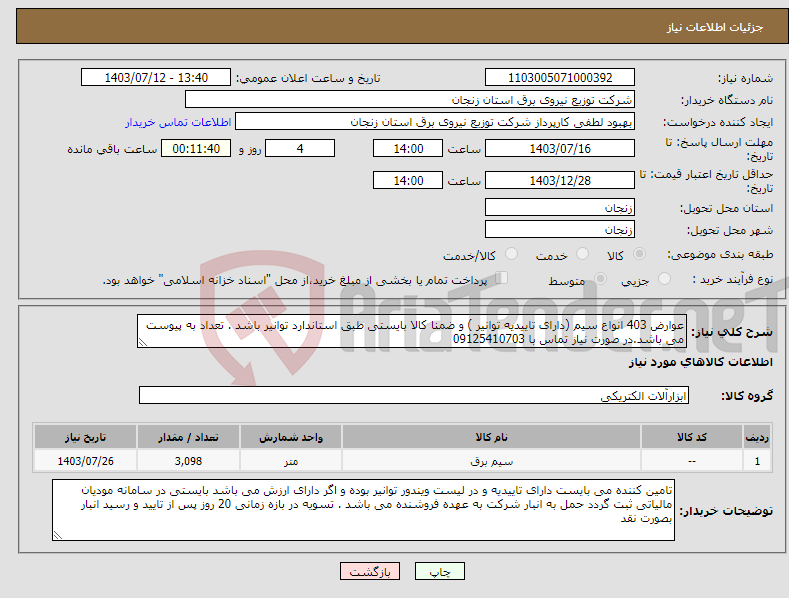
Task: Click the general need description text area
Action: tap(412, 331)
